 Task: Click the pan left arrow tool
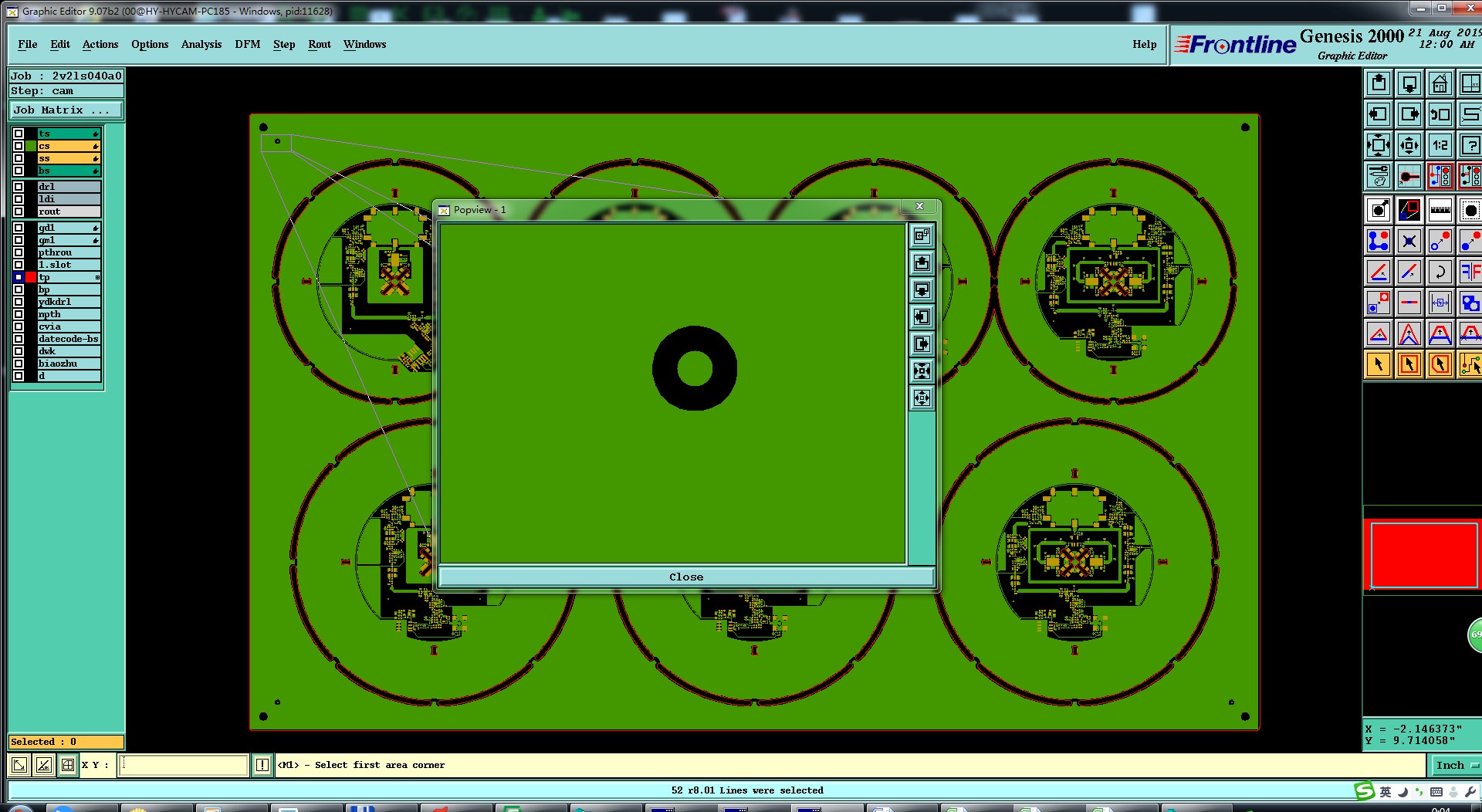click(1379, 114)
